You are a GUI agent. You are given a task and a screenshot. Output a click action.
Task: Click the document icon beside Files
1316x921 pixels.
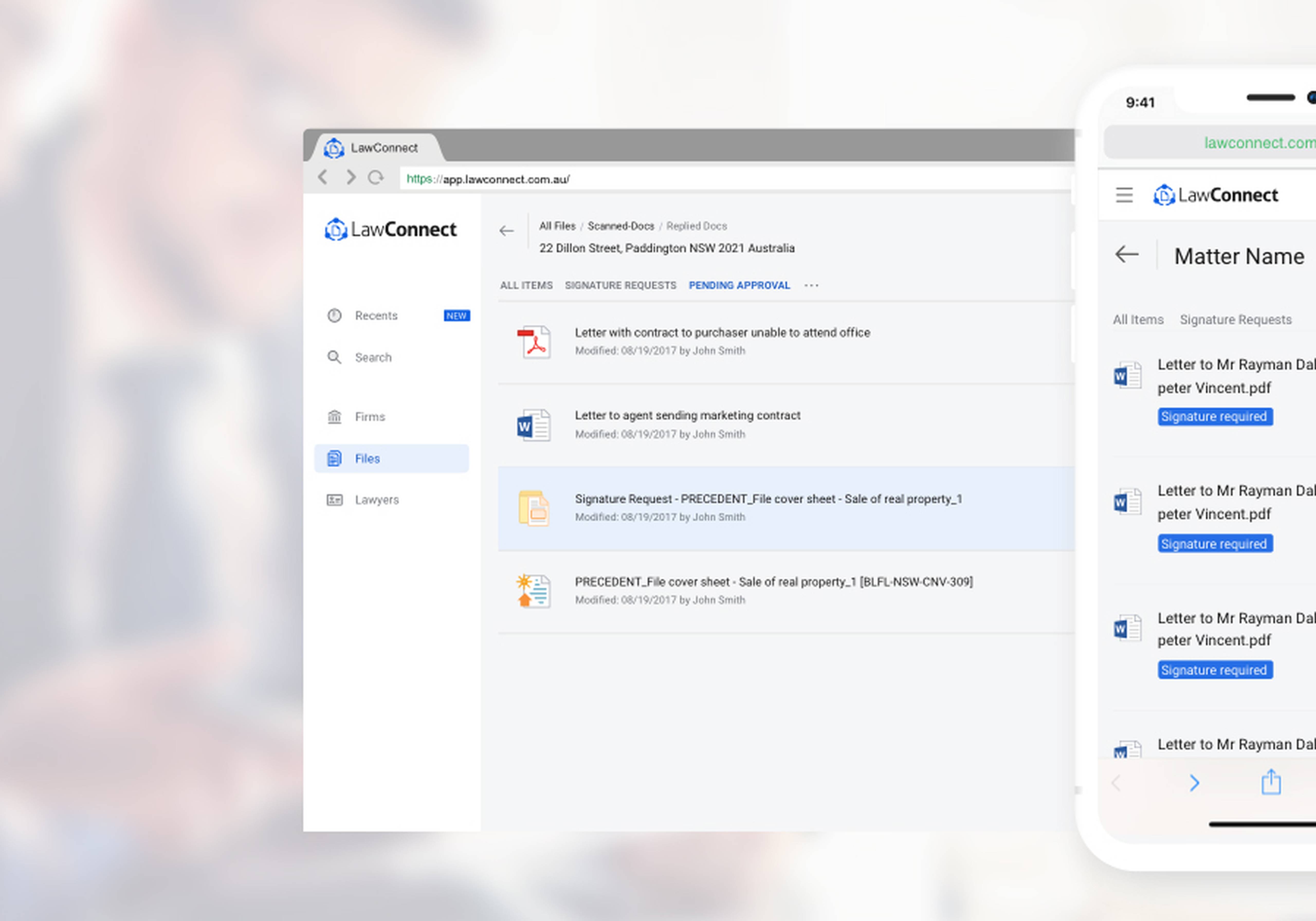(x=334, y=458)
